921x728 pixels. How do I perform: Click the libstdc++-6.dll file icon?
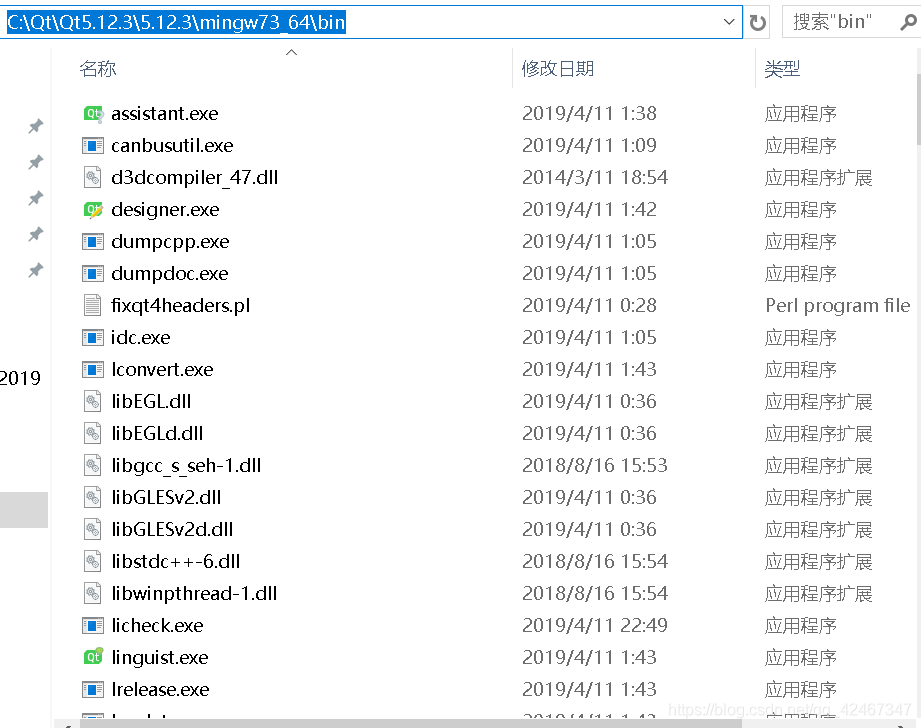[93, 561]
